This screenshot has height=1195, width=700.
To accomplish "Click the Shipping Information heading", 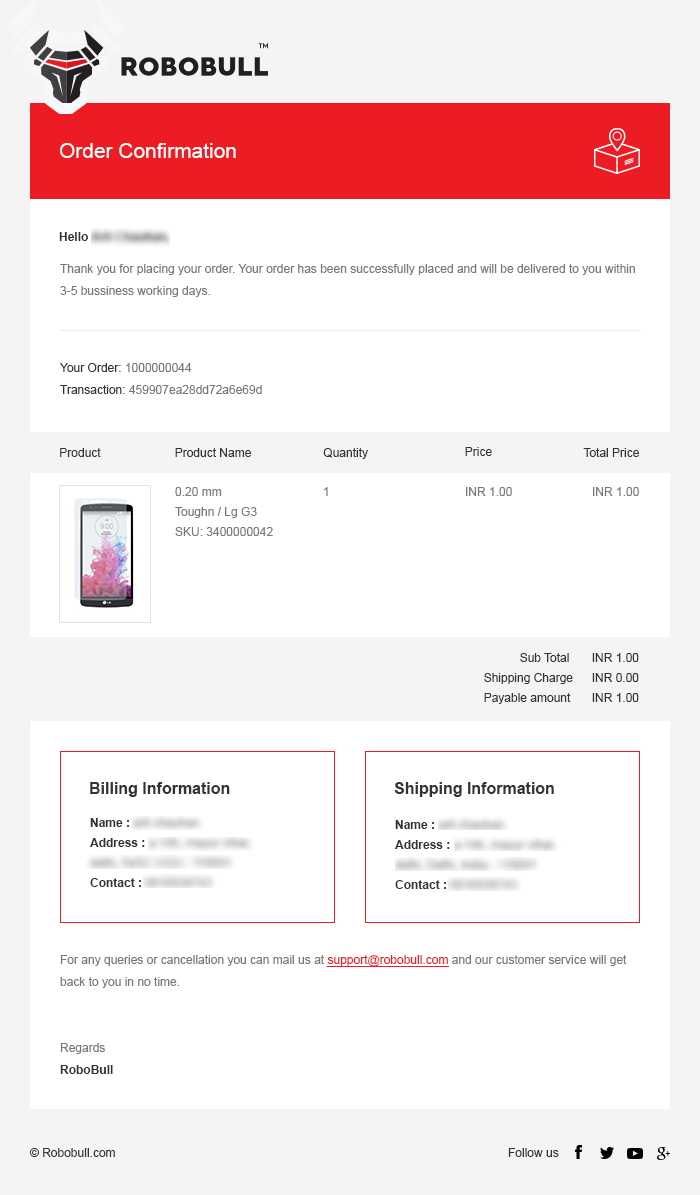I will click(x=474, y=788).
